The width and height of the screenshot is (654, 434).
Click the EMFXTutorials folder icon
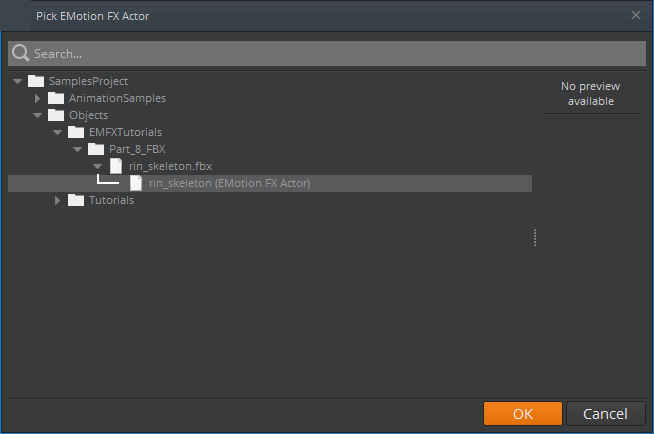click(x=76, y=132)
